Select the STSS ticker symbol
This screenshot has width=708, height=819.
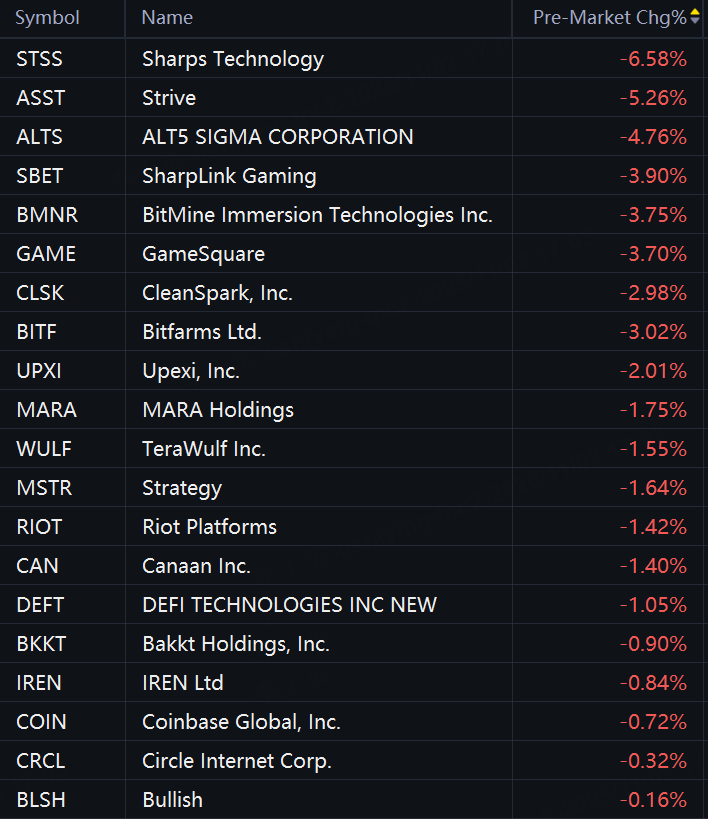pyautogui.click(x=39, y=59)
